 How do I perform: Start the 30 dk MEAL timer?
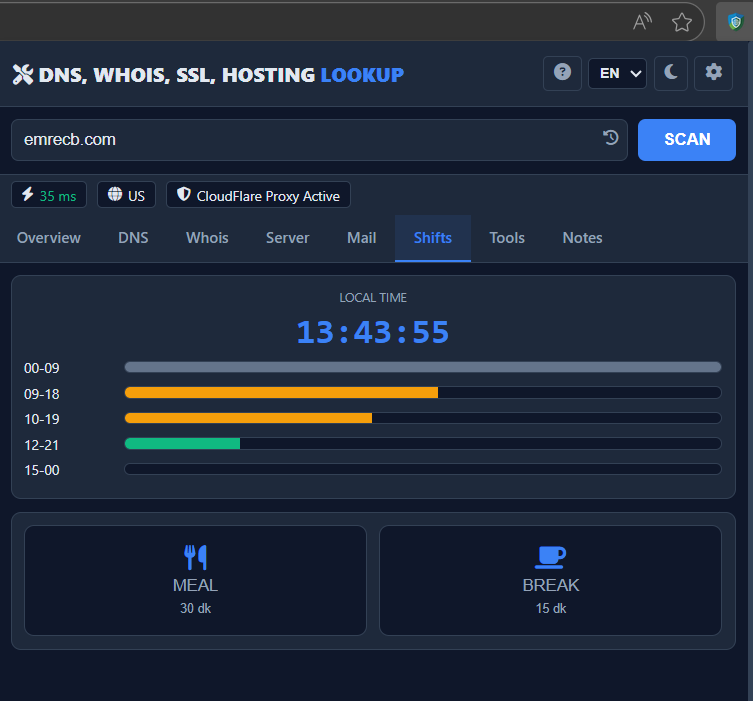(195, 580)
